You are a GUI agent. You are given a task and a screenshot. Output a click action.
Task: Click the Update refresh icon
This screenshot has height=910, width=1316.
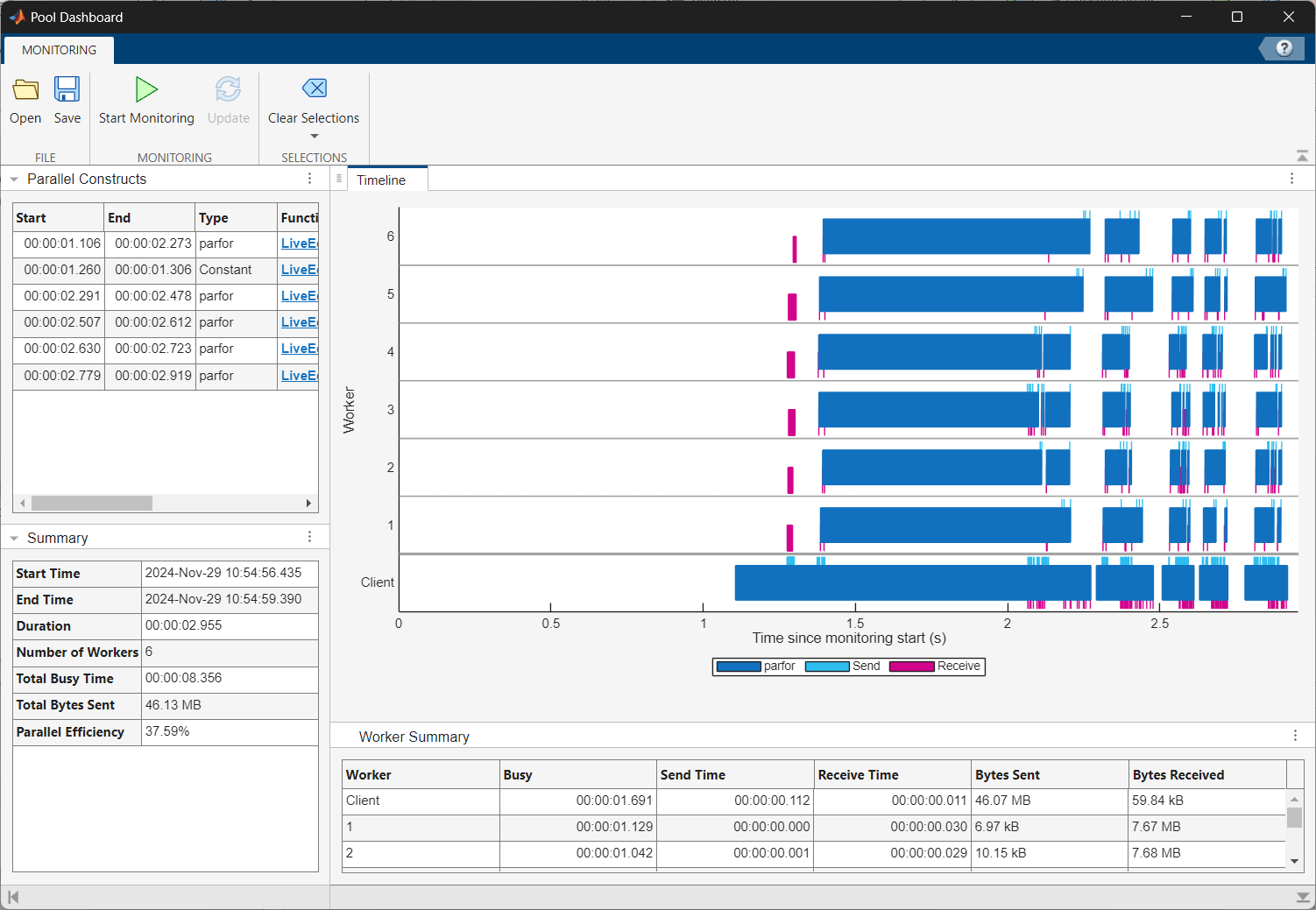pos(228,88)
